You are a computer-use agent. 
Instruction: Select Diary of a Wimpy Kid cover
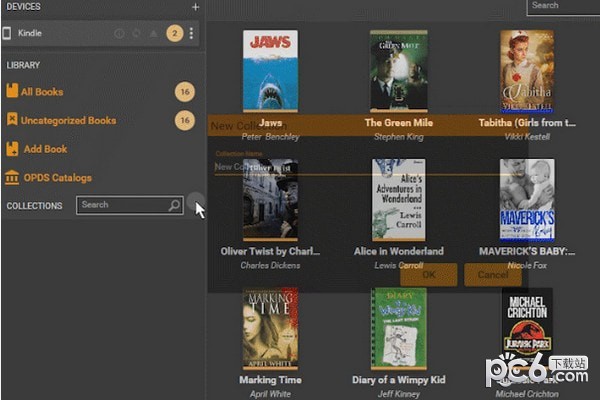[x=399, y=328]
